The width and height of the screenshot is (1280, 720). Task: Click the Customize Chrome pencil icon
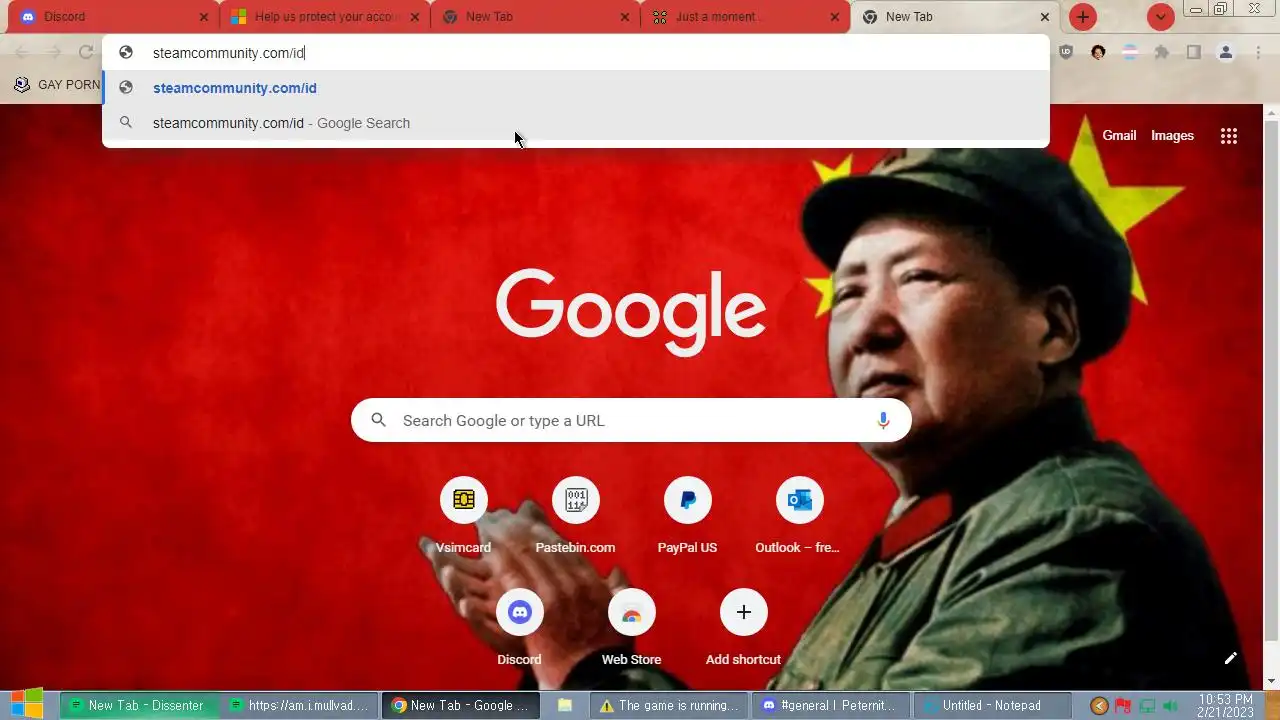click(1230, 658)
